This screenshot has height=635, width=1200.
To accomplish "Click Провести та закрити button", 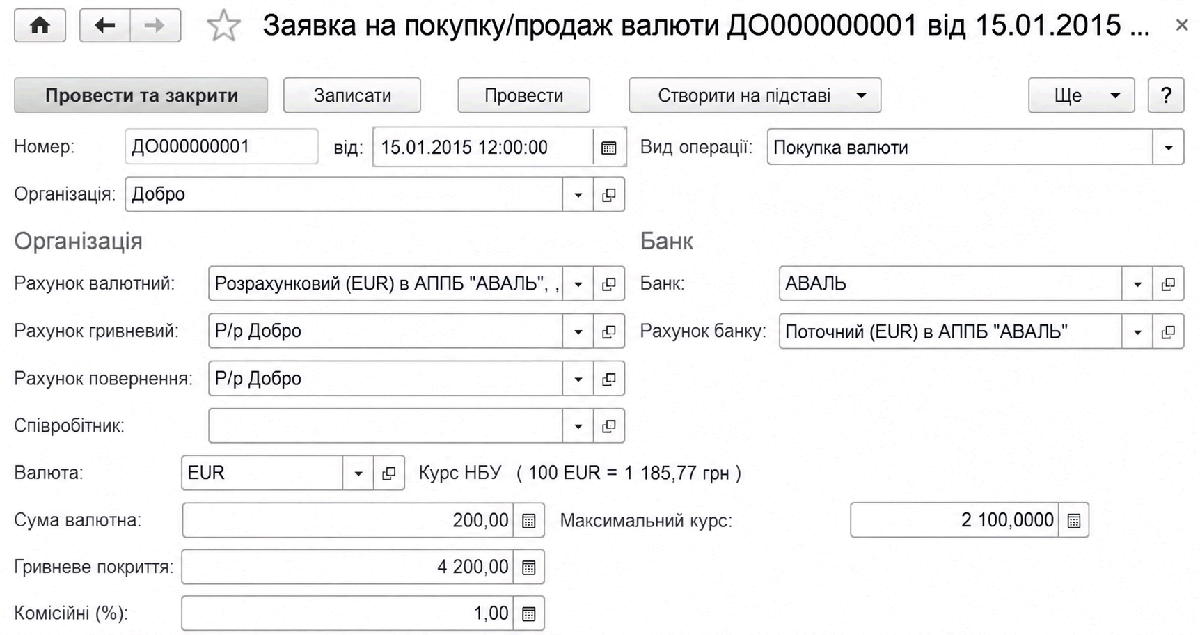I will click(x=142, y=96).
